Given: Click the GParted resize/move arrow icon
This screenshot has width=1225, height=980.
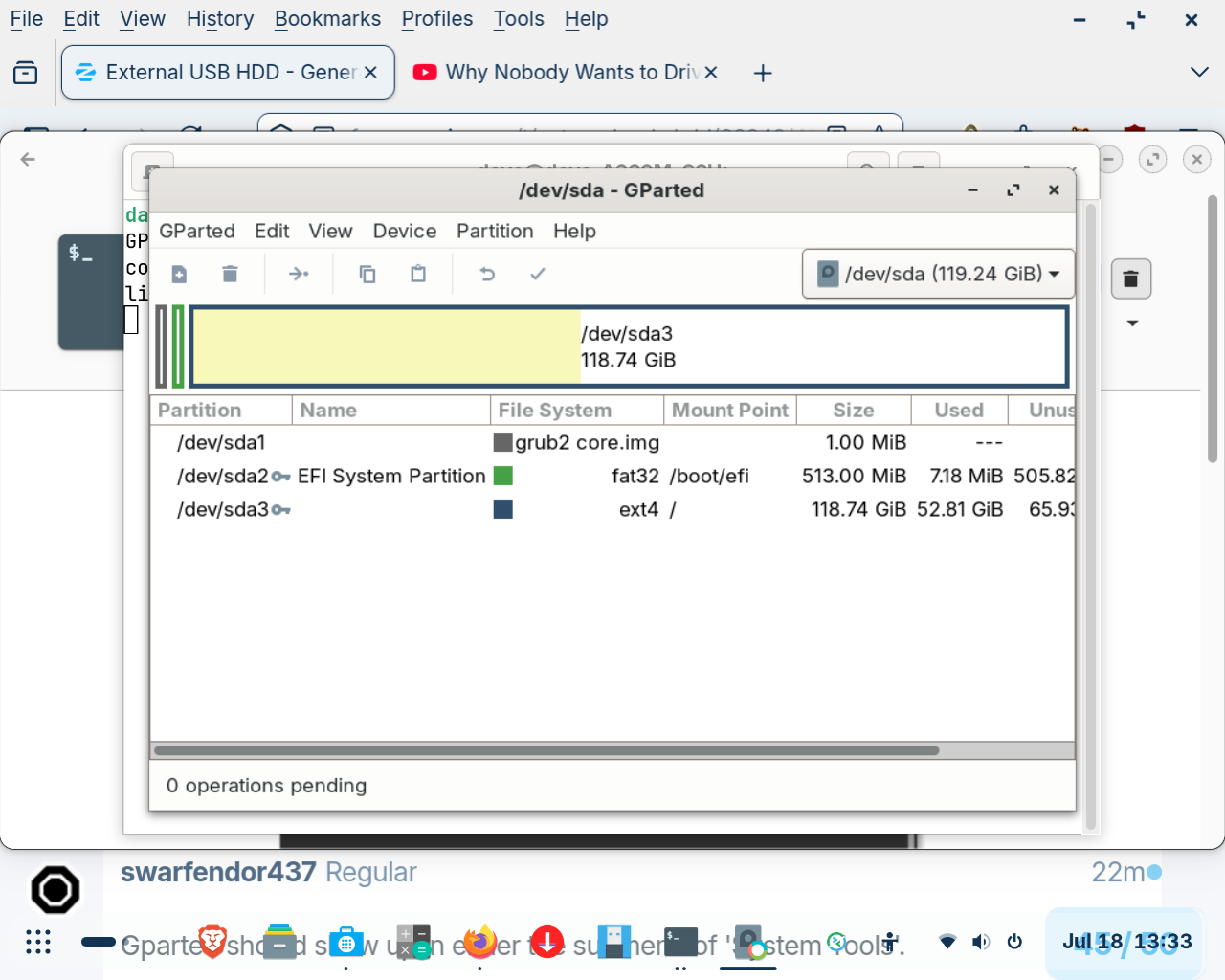Looking at the screenshot, I should point(299,275).
